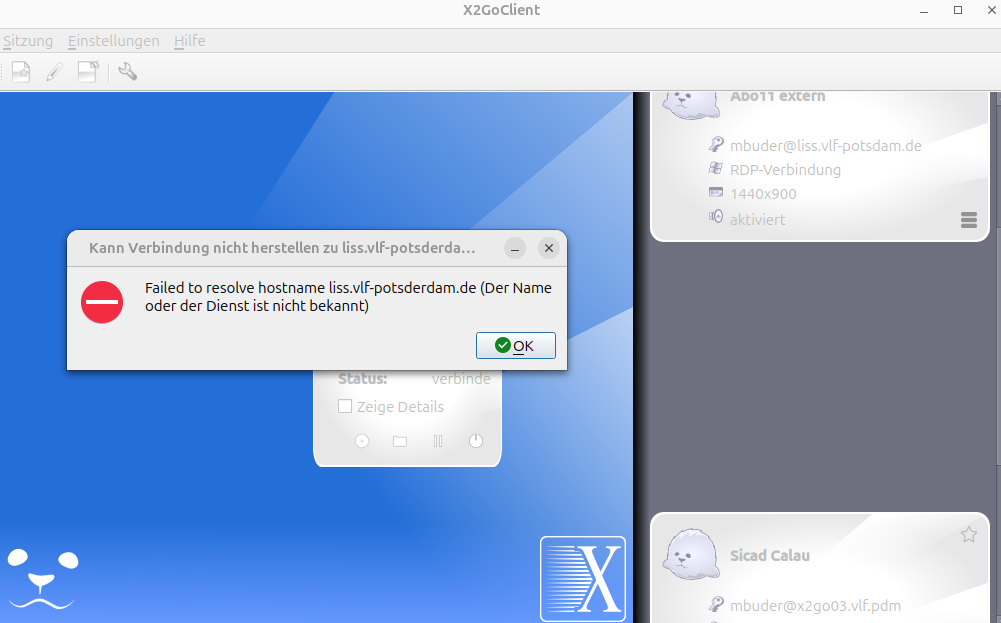
Task: Click the power terminate icon in status panel
Action: pyautogui.click(x=476, y=441)
